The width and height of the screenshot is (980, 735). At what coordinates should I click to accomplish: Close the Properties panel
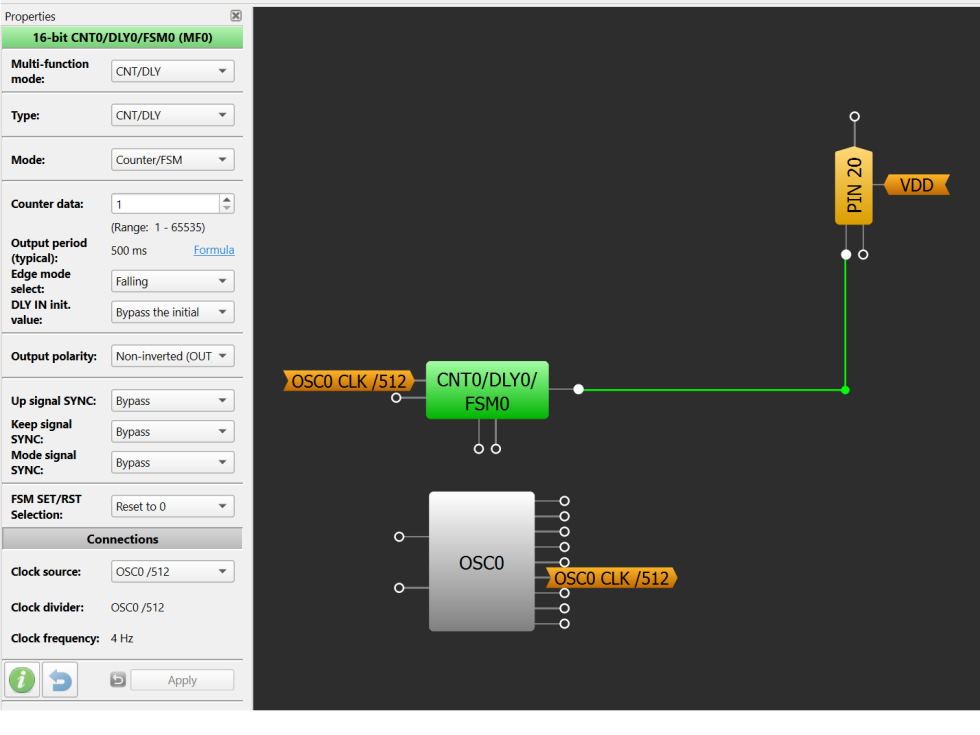pos(236,16)
